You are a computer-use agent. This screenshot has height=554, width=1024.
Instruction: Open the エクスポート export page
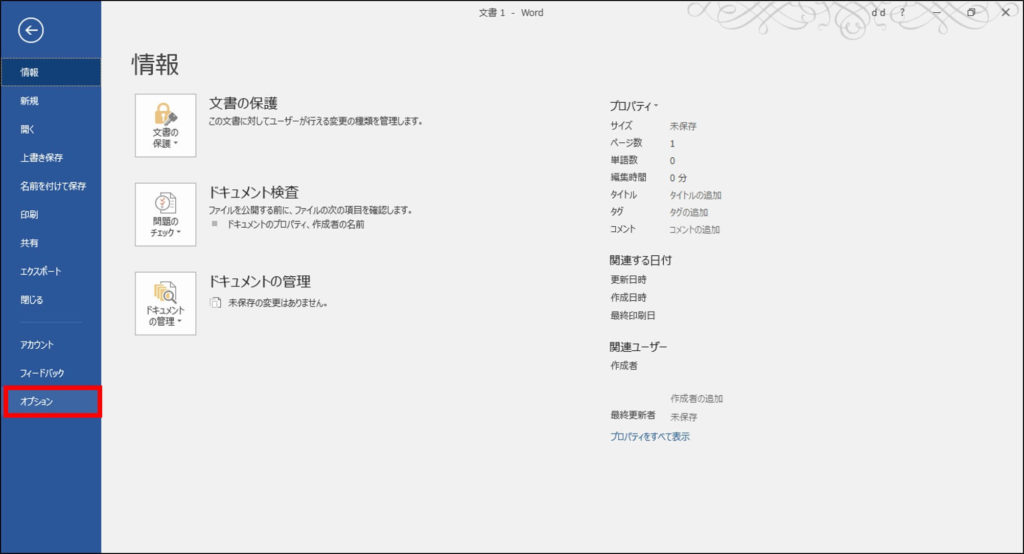pos(50,271)
